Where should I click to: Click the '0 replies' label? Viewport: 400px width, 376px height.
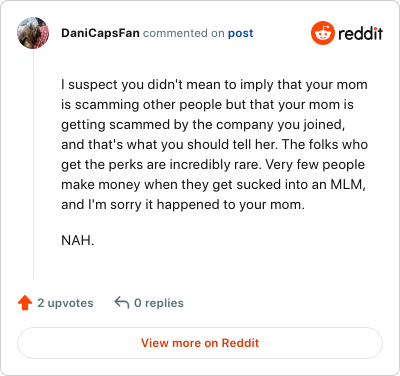159,303
